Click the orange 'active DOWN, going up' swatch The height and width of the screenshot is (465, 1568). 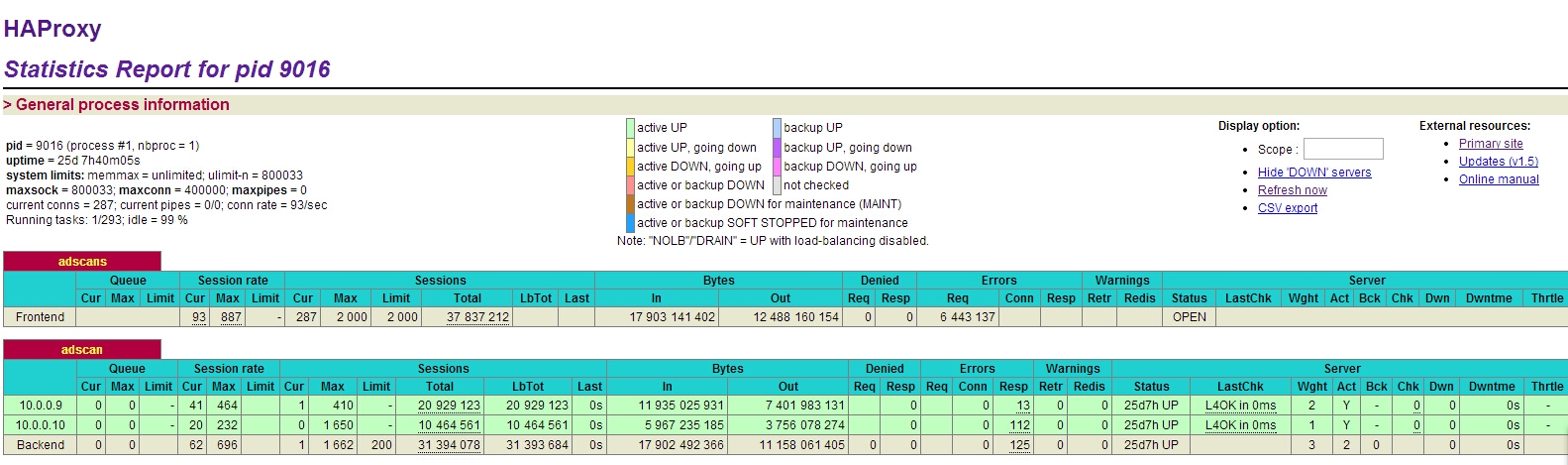[630, 167]
